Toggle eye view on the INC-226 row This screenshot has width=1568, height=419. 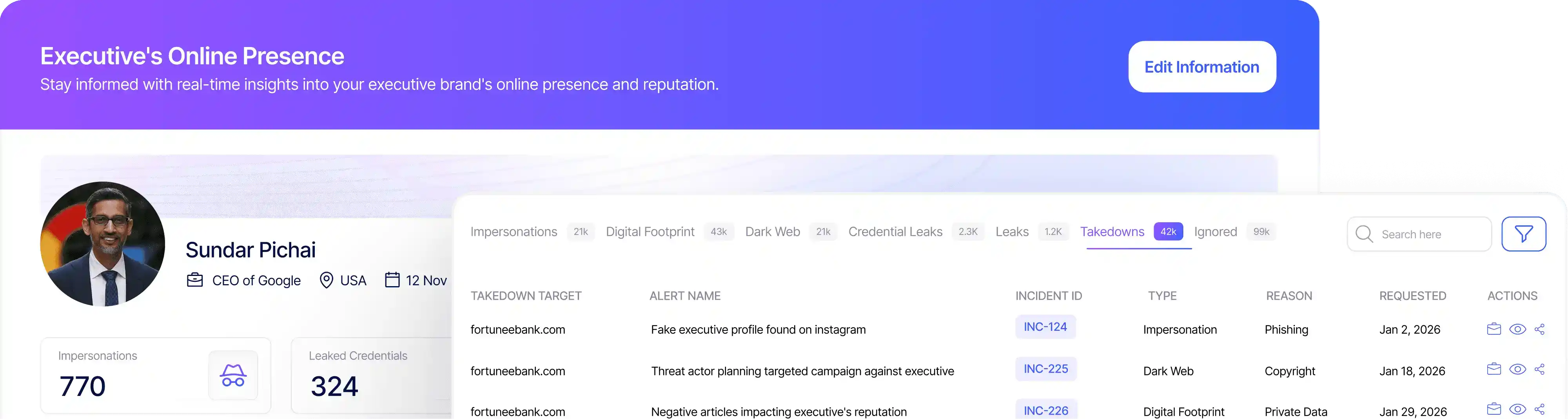coord(1517,409)
